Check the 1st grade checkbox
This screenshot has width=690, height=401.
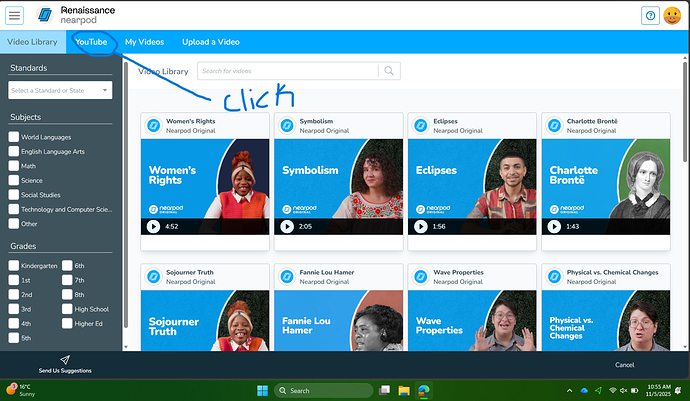tap(14, 280)
